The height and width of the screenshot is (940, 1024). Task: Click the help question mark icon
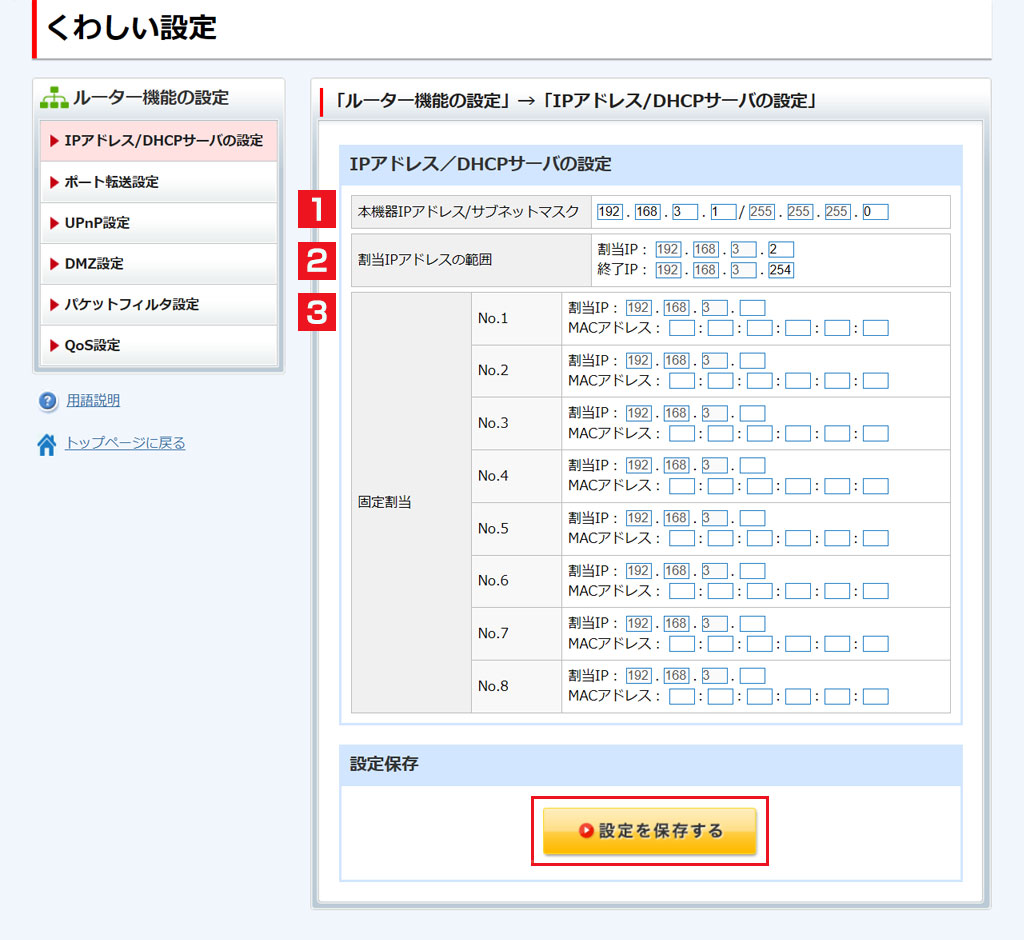click(47, 401)
